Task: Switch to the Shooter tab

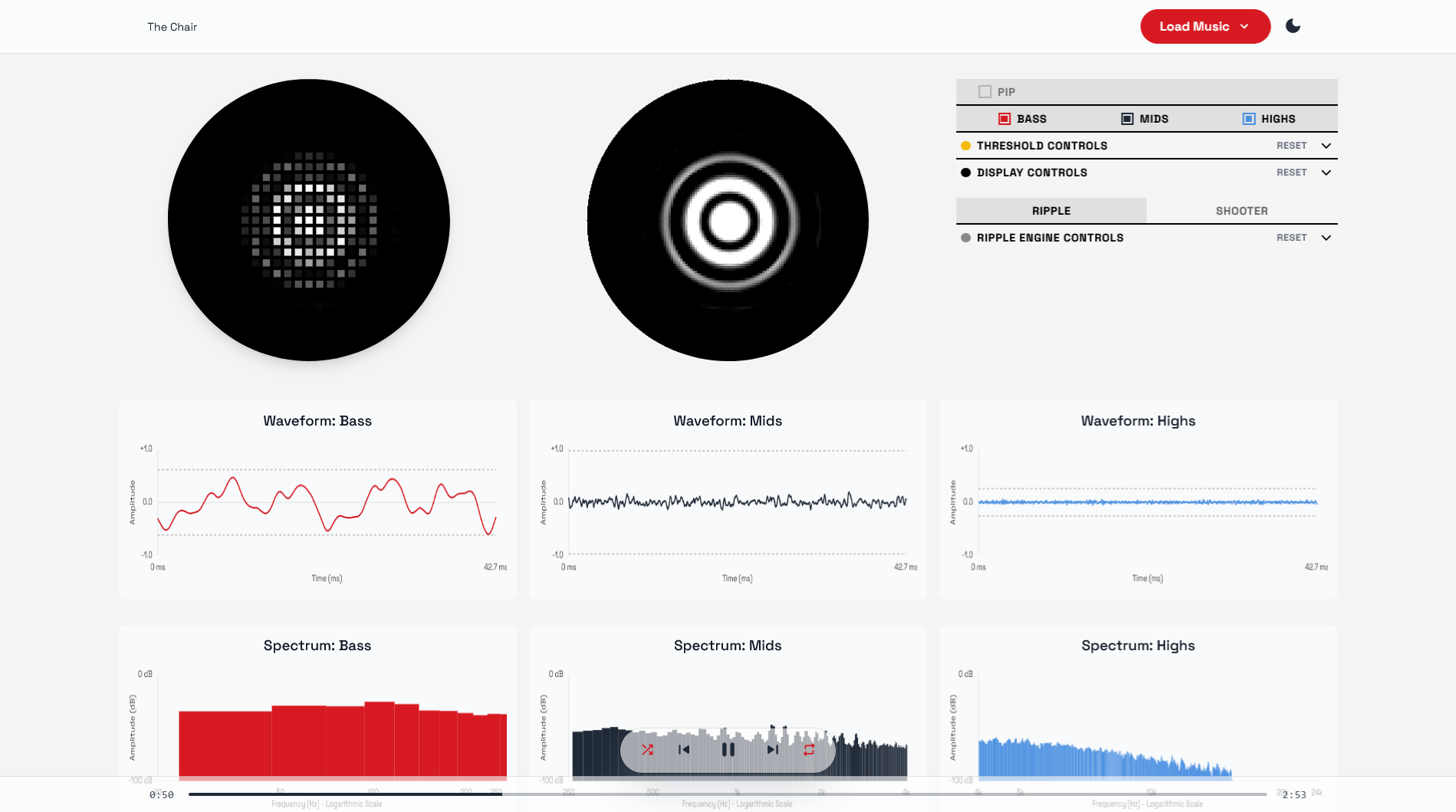Action: [x=1241, y=211]
